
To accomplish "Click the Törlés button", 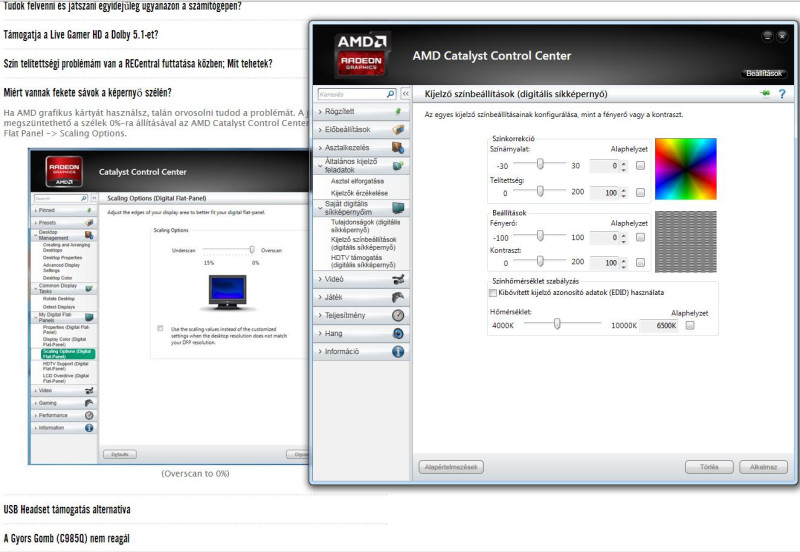I will pyautogui.click(x=709, y=467).
